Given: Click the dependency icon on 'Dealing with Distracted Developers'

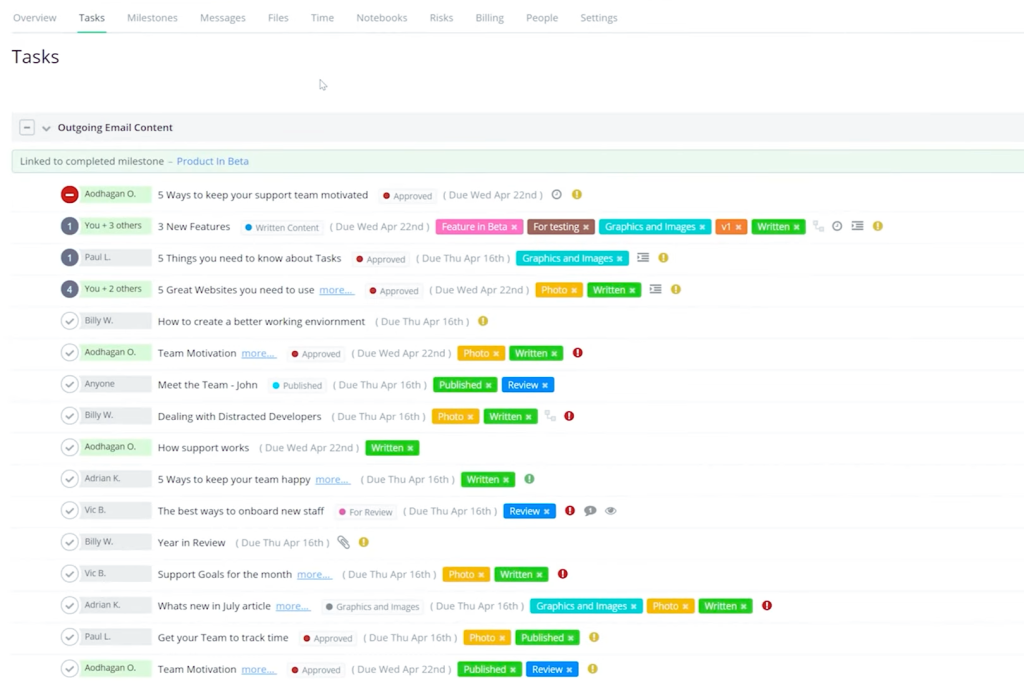Looking at the screenshot, I should 550,416.
